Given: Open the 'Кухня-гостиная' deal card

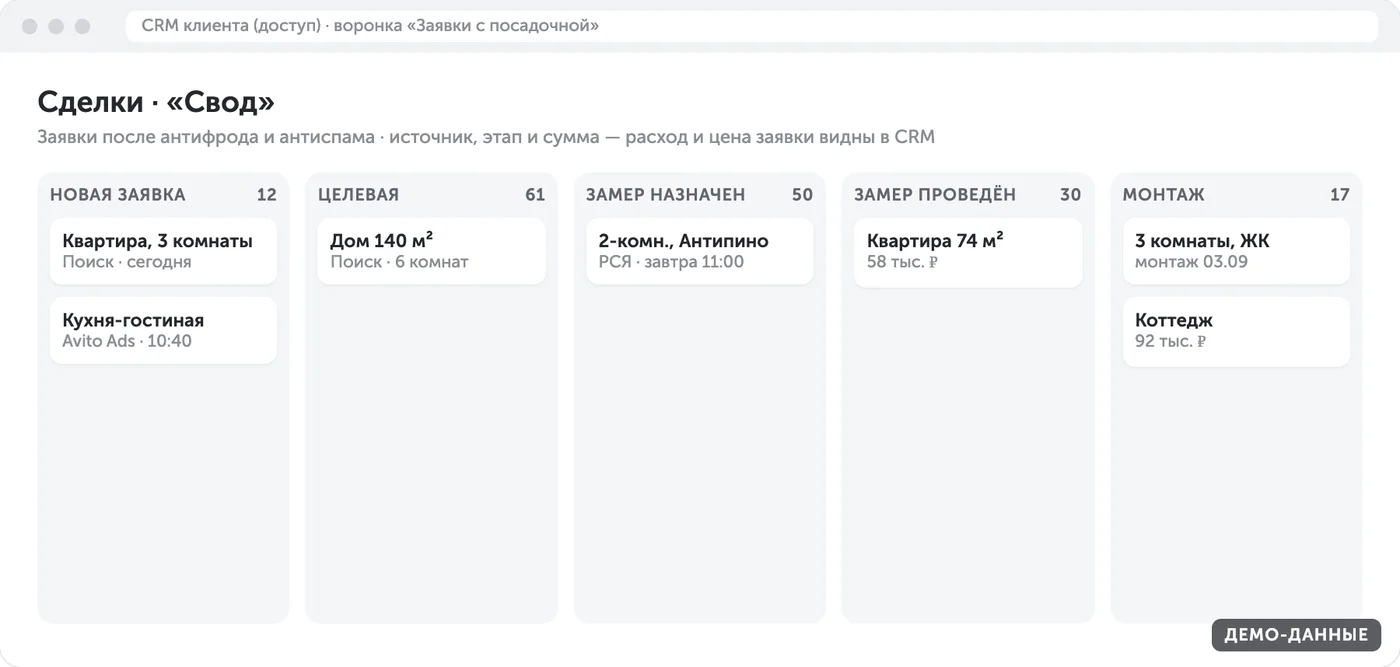Looking at the screenshot, I should tap(163, 330).
